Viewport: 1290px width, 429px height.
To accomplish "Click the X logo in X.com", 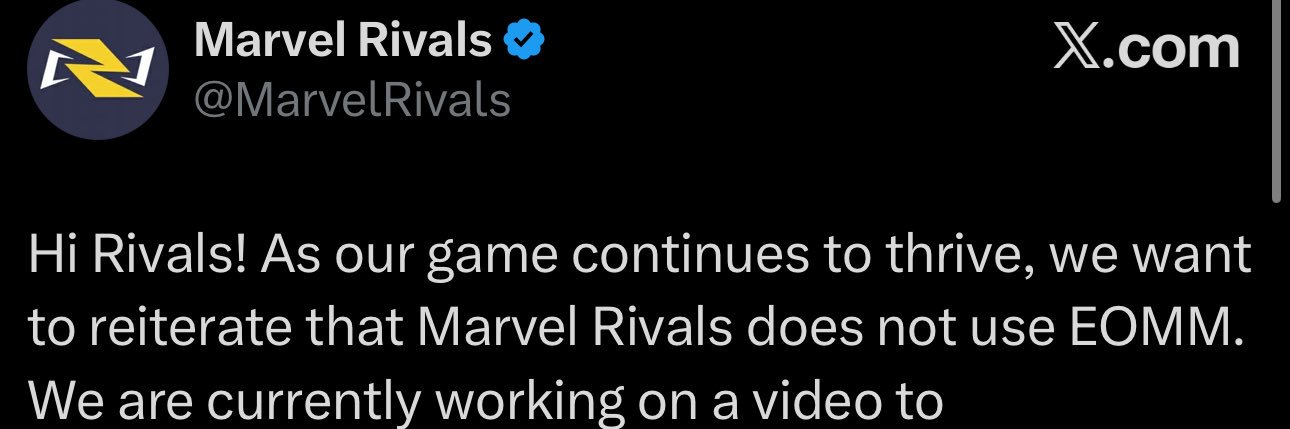I will [1077, 48].
